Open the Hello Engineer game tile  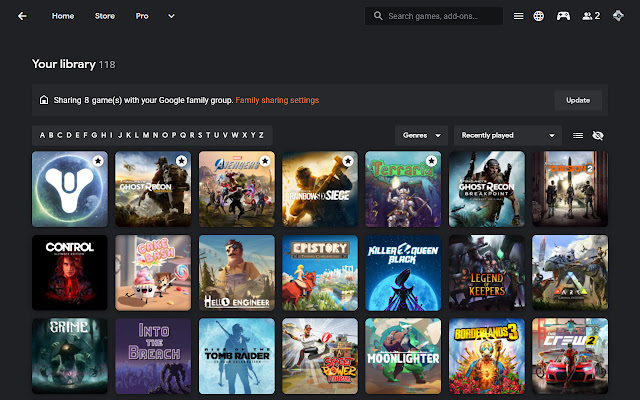tap(237, 273)
